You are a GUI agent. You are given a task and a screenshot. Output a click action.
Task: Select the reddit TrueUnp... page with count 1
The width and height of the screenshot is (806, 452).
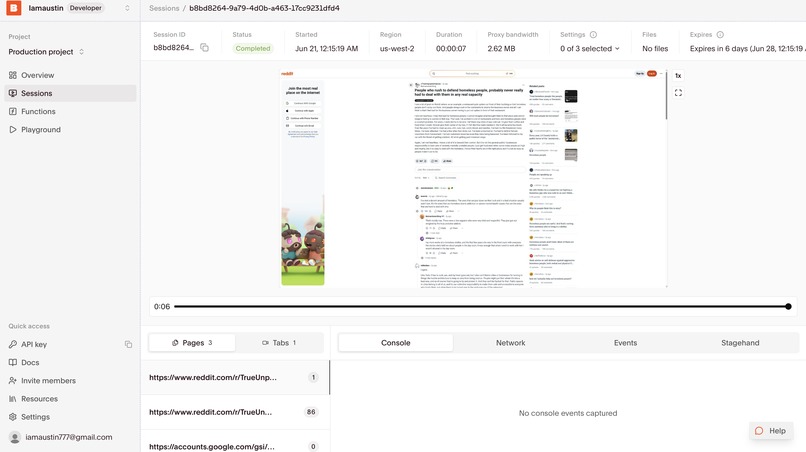click(x=235, y=377)
